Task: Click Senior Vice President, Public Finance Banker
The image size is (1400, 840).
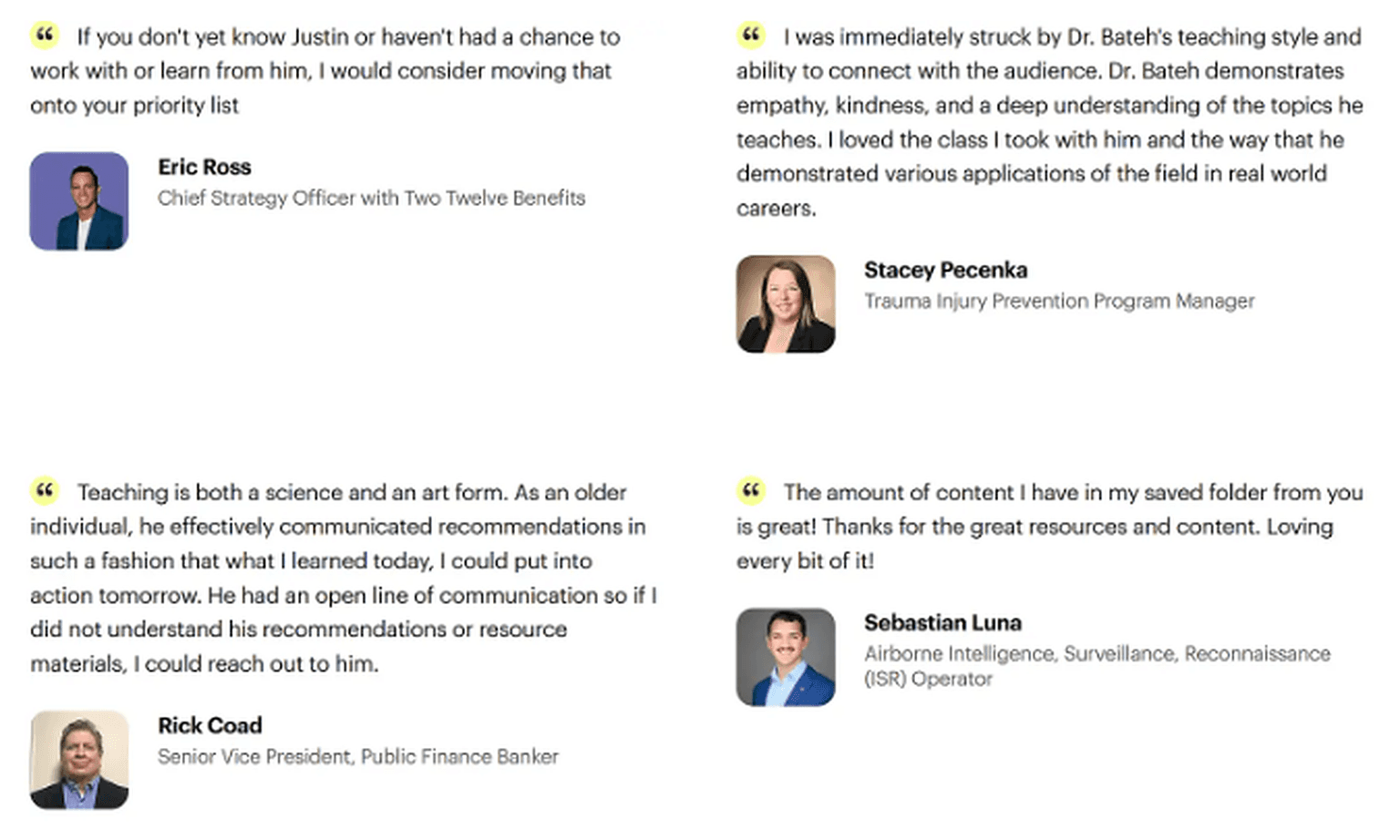Action: [358, 757]
